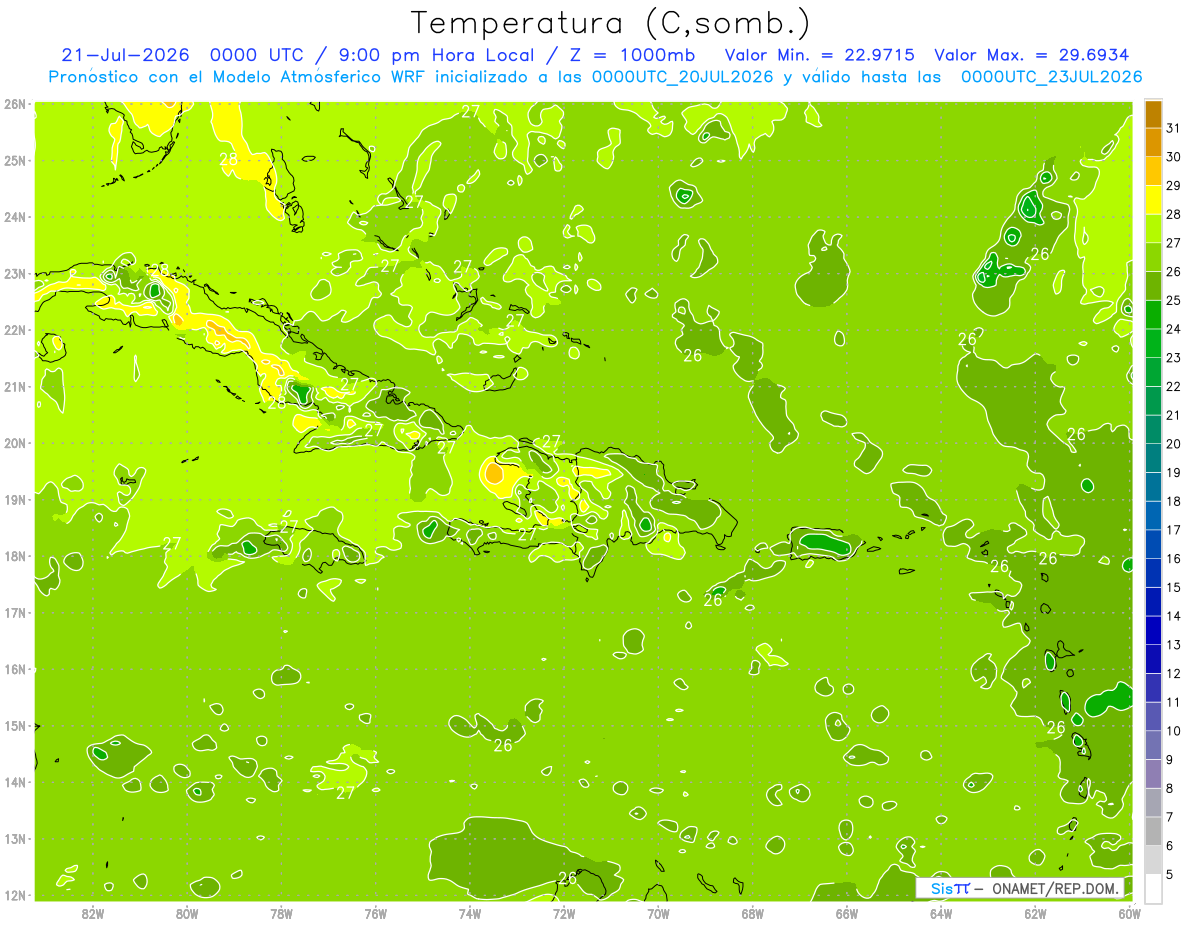
Task: Click the "26N" latitude label
Action: click(14, 104)
